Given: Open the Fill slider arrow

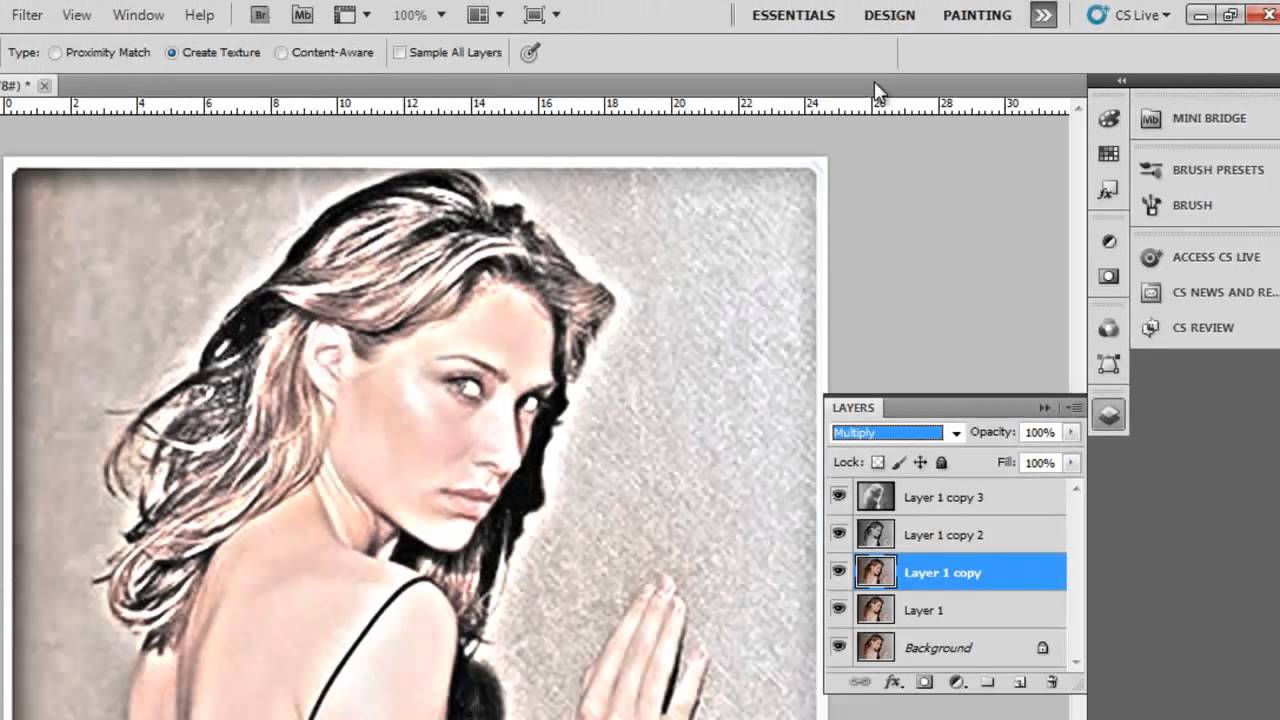Looking at the screenshot, I should (x=1071, y=463).
